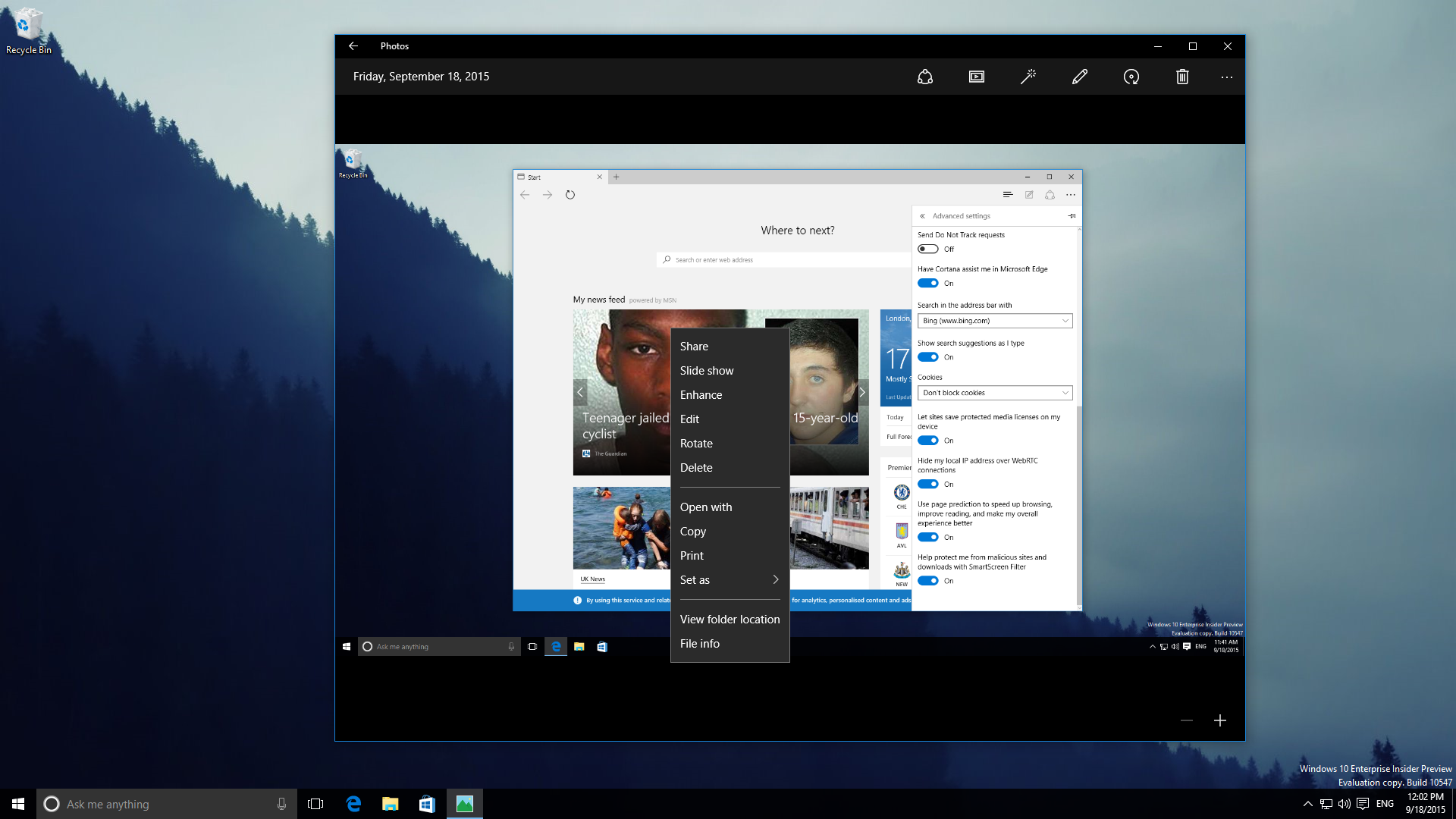Choose Share from the context menu

click(730, 347)
